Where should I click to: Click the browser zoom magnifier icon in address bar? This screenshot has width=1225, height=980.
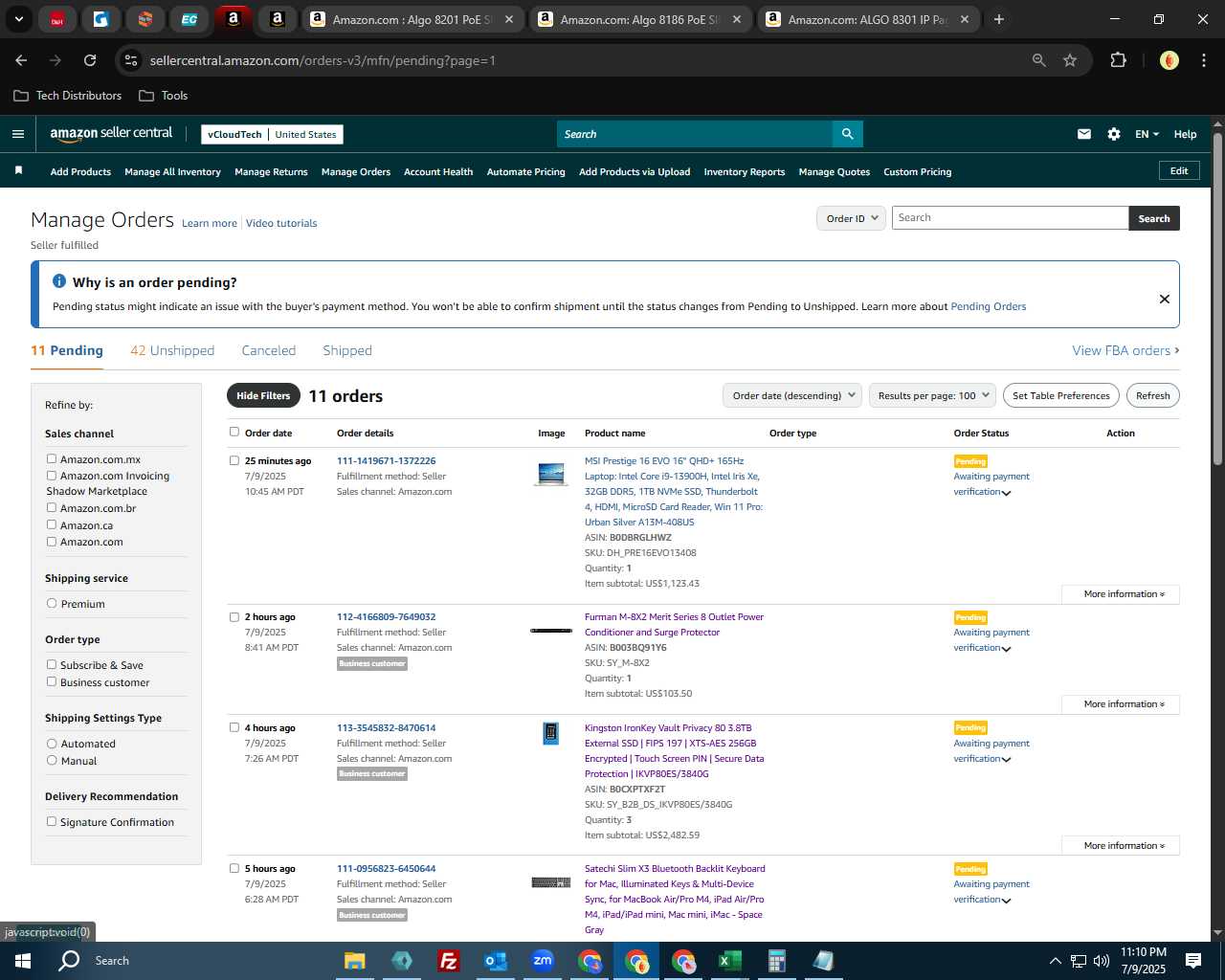[1039, 60]
